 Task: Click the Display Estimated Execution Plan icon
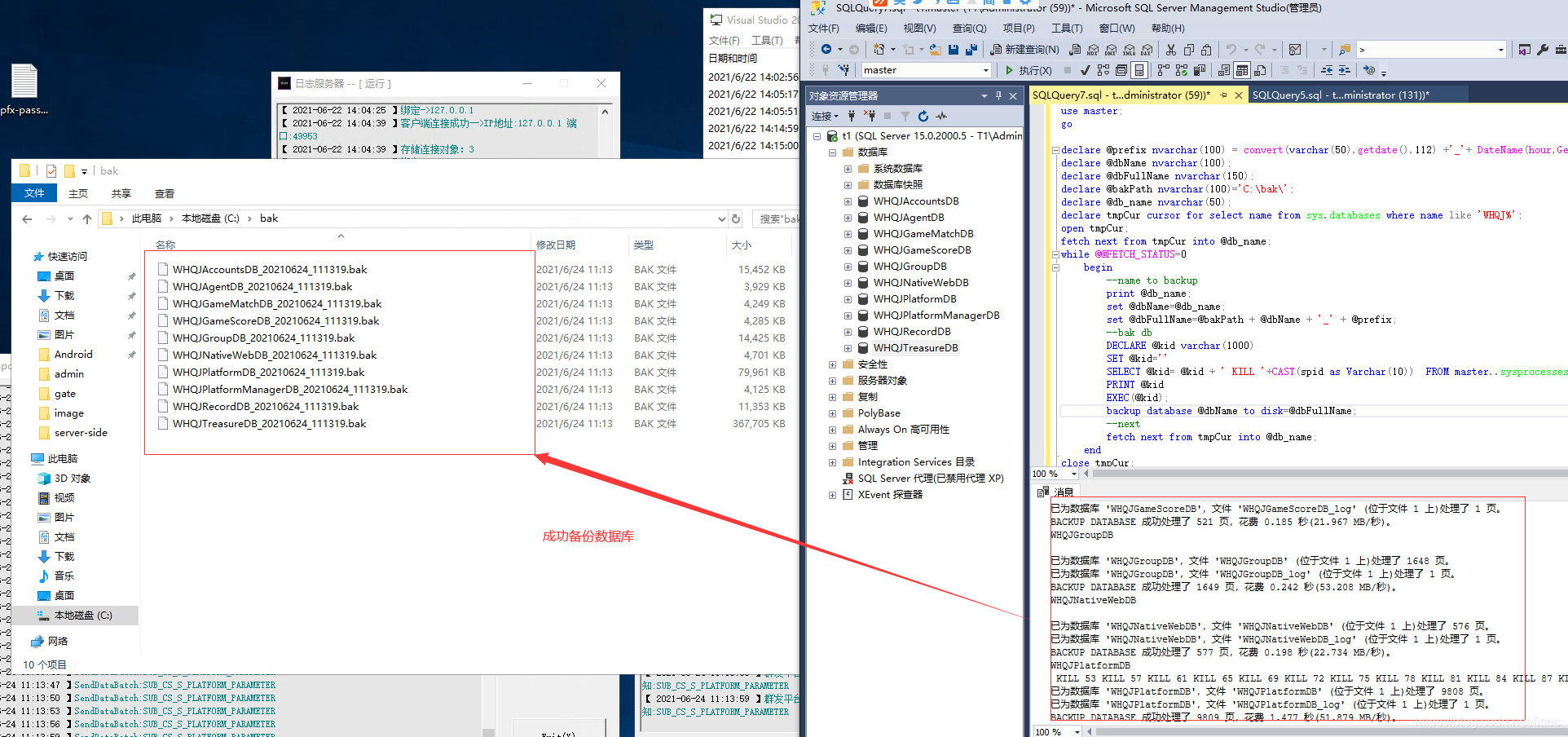coord(1103,70)
